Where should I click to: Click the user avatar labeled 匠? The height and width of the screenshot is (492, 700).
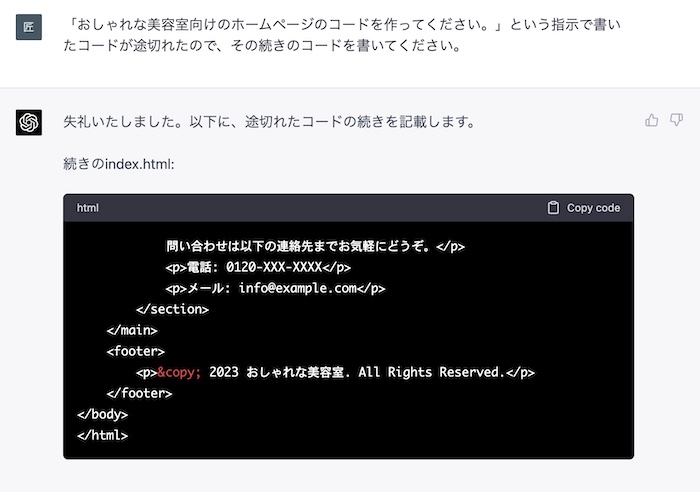(29, 27)
